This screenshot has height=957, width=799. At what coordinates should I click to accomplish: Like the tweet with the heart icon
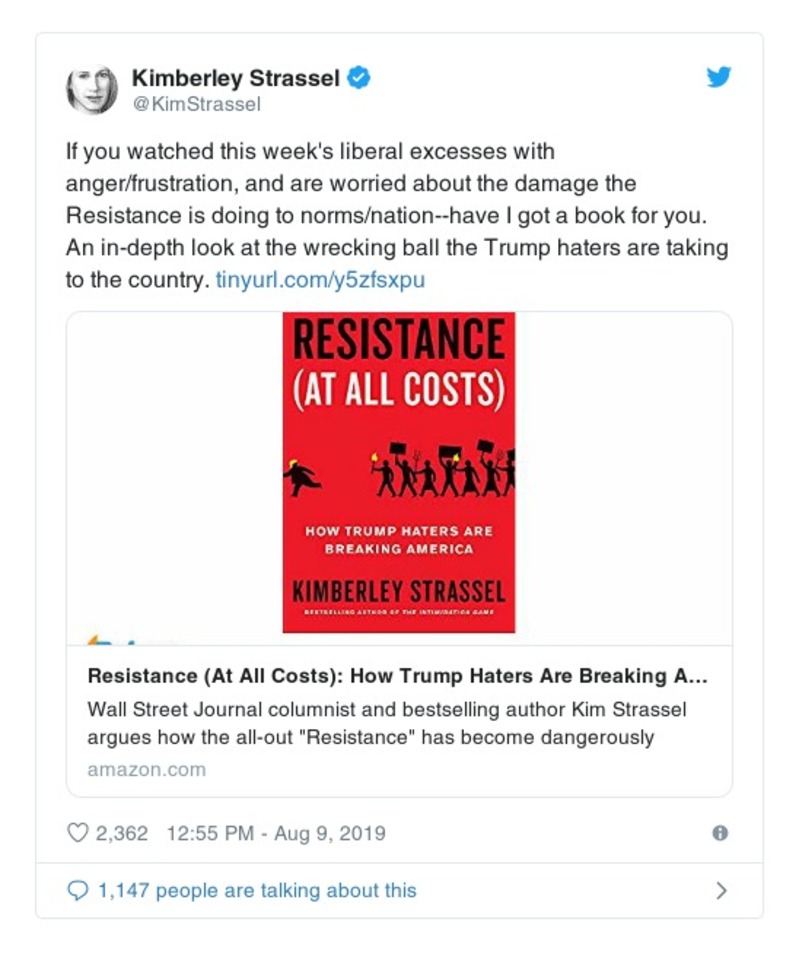pyautogui.click(x=77, y=833)
